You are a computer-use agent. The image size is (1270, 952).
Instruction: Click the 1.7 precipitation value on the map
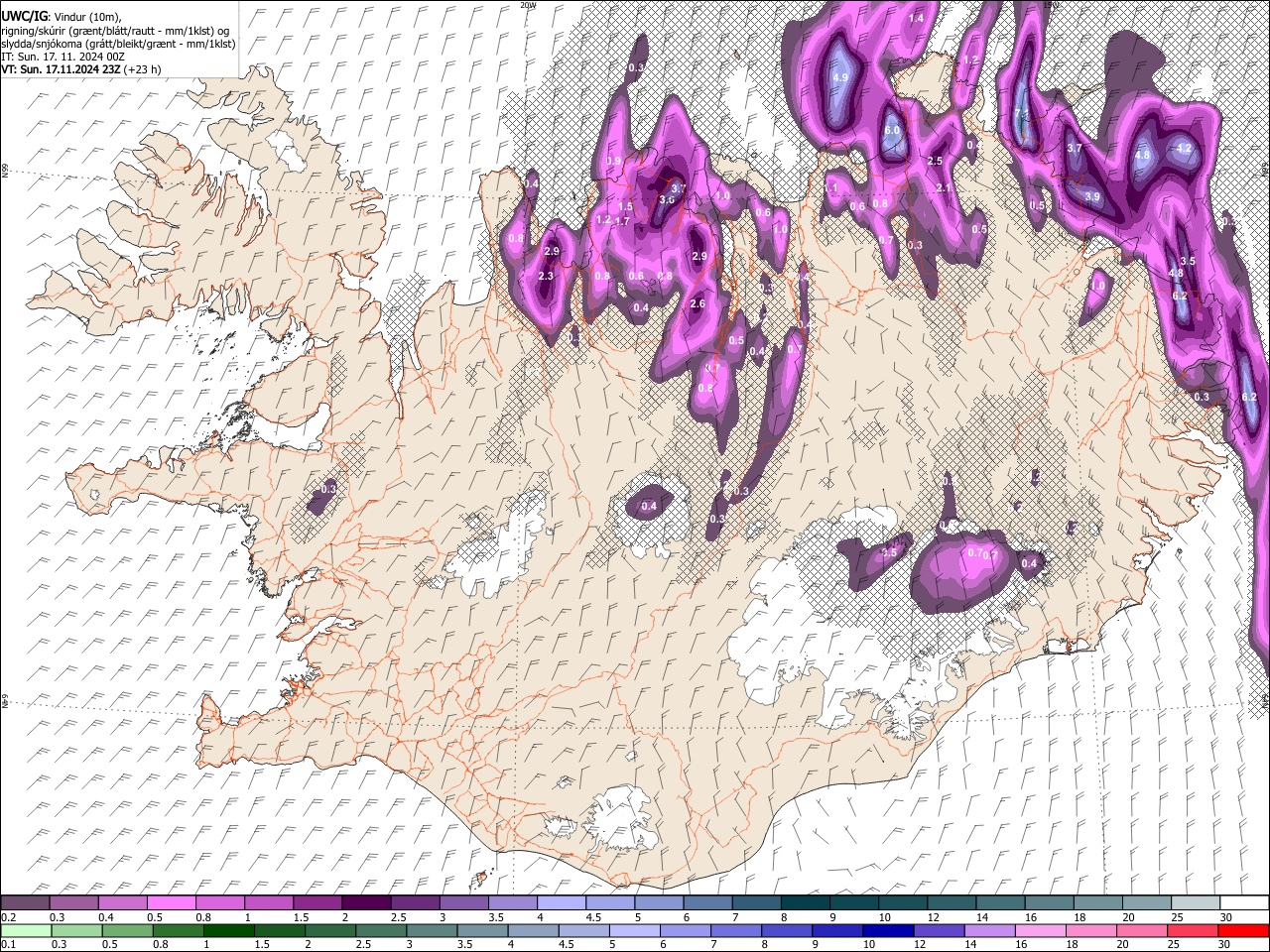[622, 221]
